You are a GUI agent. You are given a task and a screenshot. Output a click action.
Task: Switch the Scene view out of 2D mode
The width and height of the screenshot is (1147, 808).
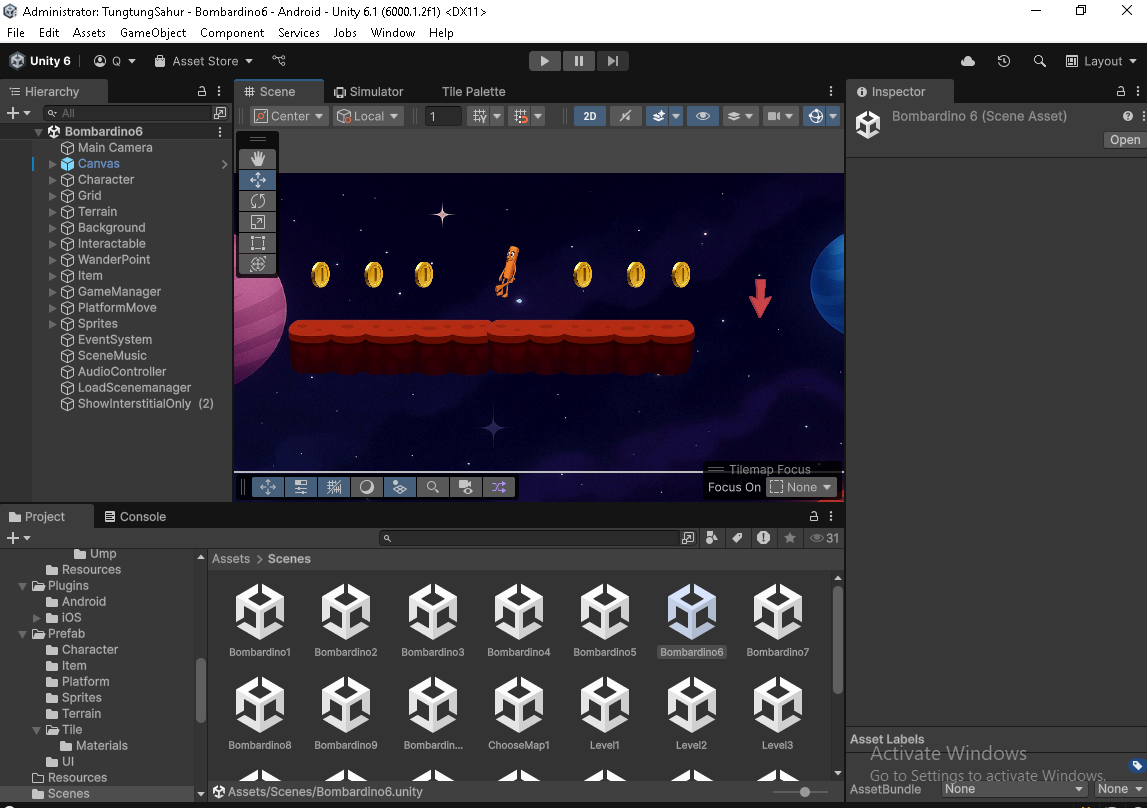tap(589, 115)
